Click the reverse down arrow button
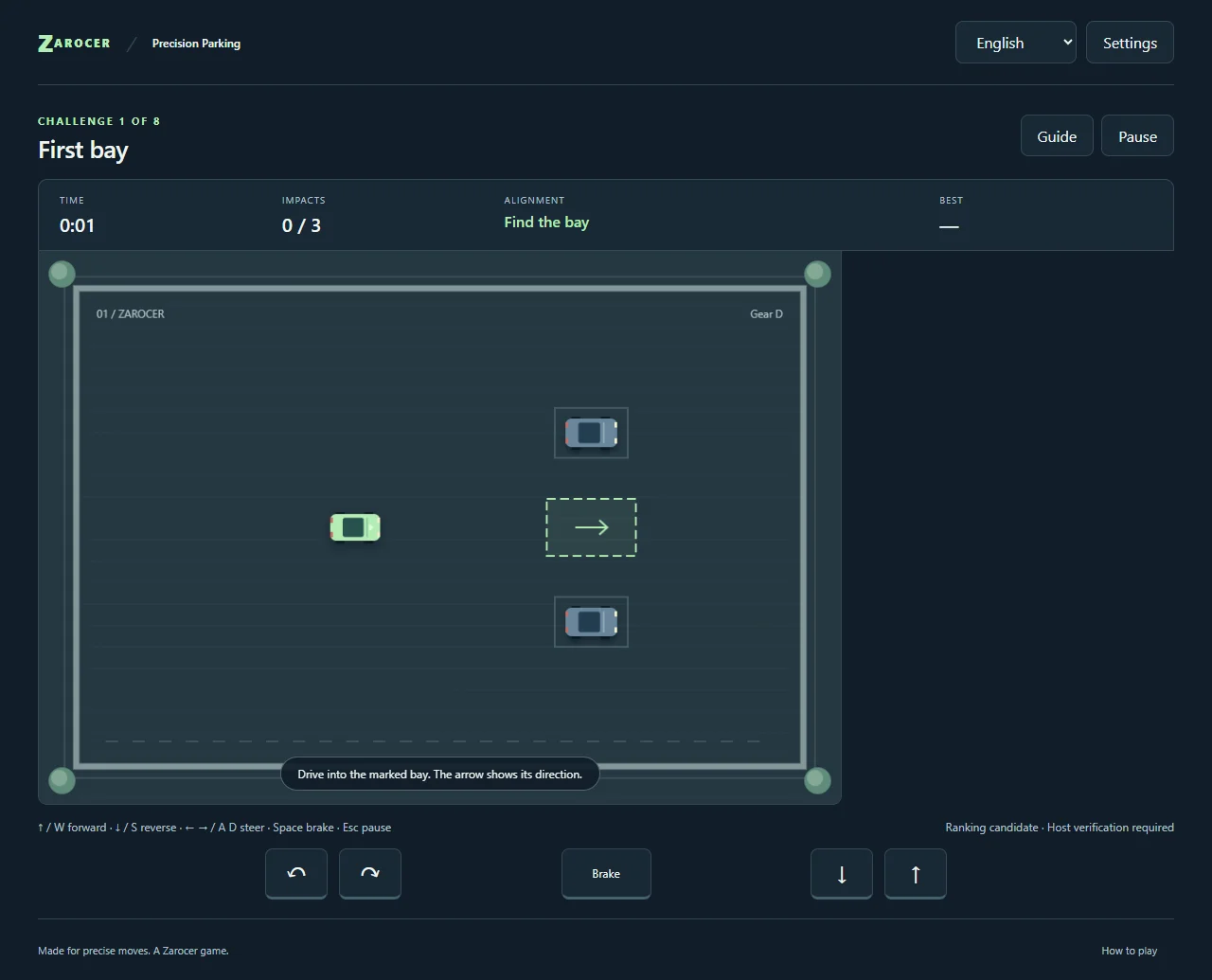Image resolution: width=1212 pixels, height=980 pixels. pos(842,873)
